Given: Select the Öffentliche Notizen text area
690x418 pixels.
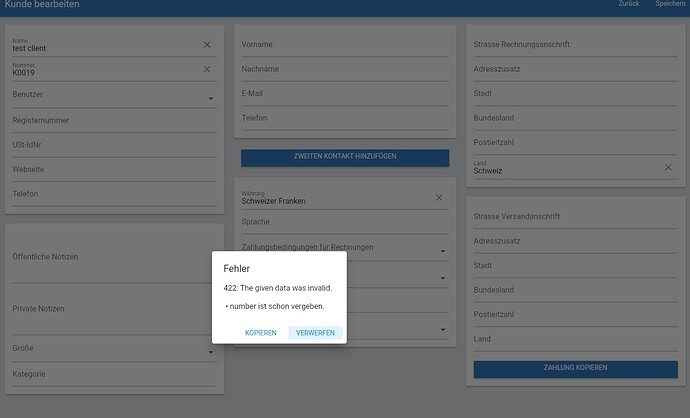Looking at the screenshot, I should (x=114, y=257).
